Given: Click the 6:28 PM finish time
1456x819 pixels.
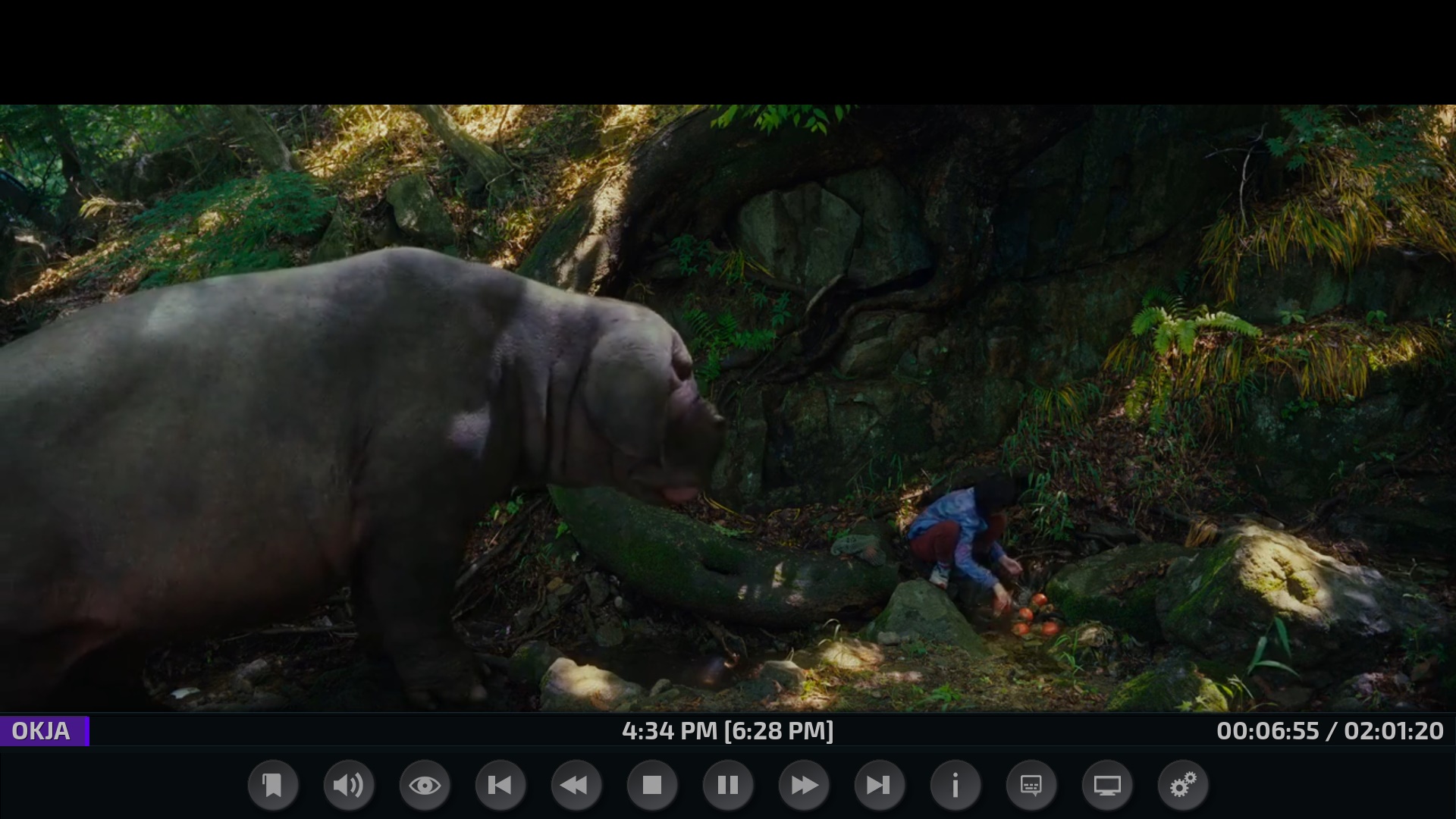Looking at the screenshot, I should (779, 731).
